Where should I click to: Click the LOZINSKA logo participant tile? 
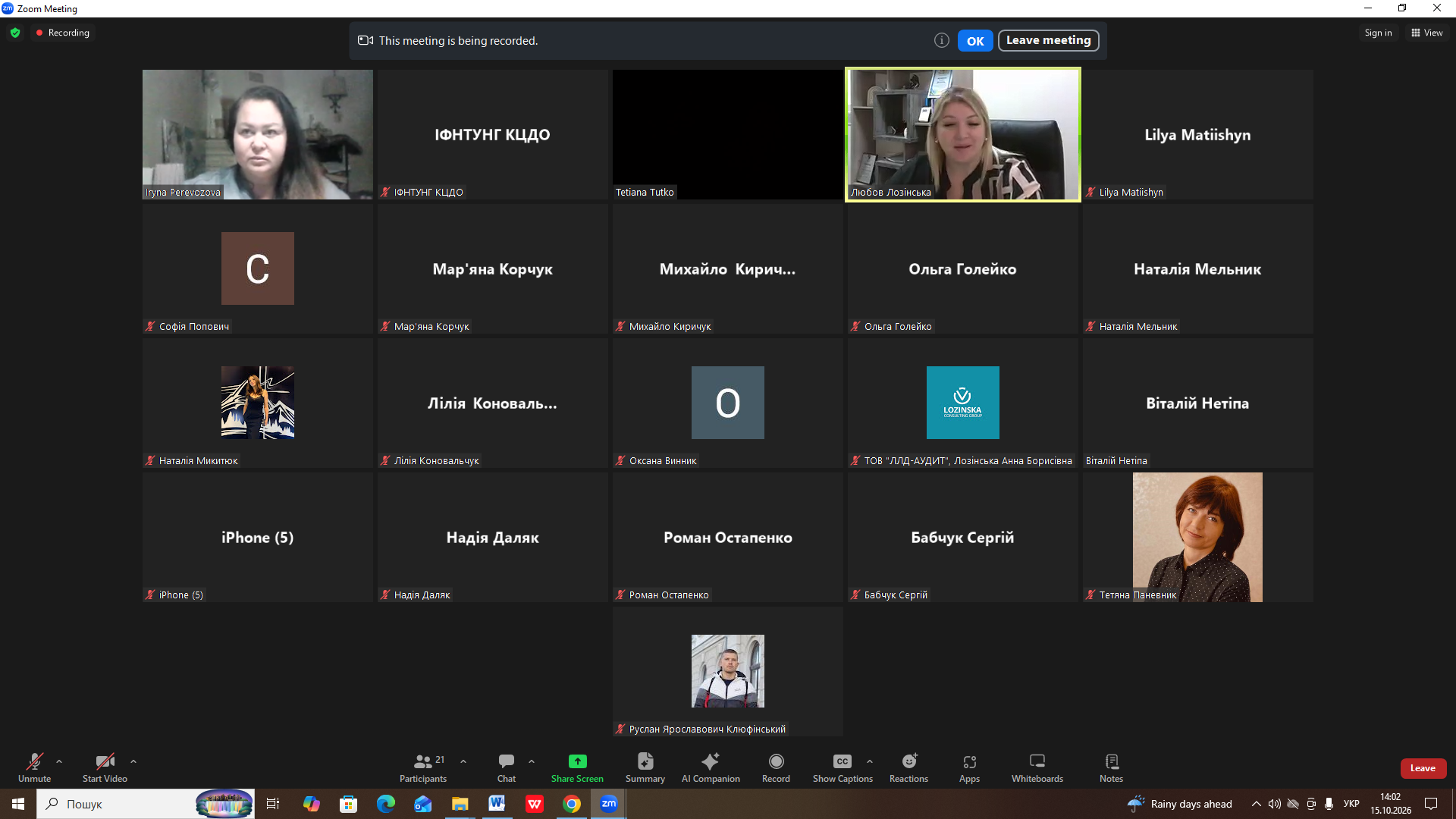coord(963,403)
